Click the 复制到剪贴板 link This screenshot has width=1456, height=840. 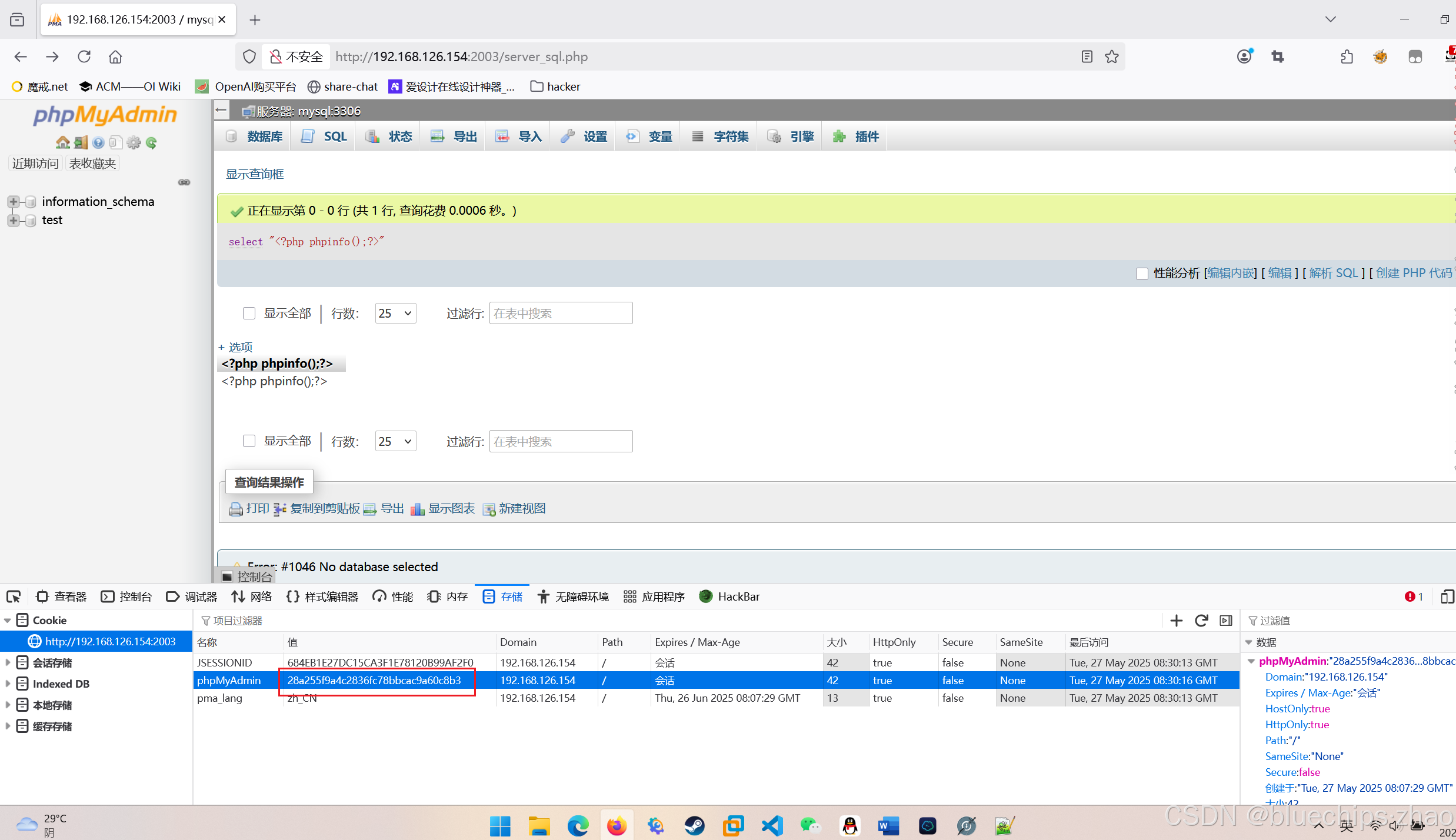tap(324, 508)
